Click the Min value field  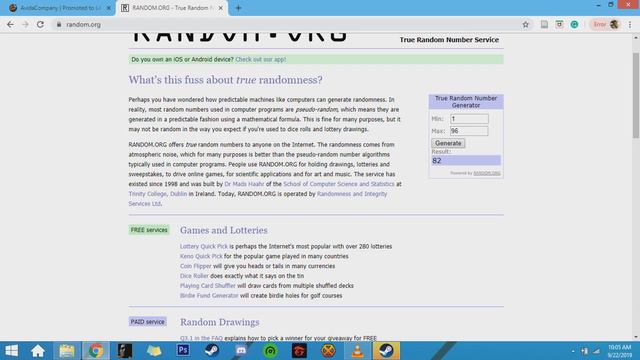click(469, 119)
